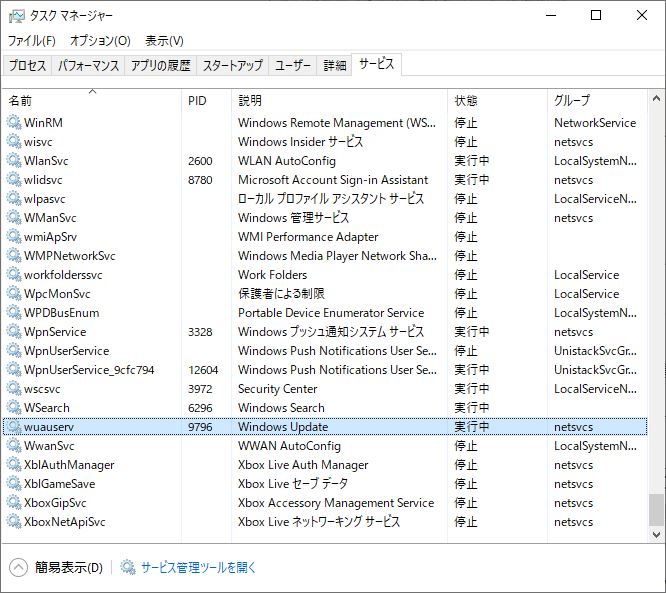The width and height of the screenshot is (666, 593).
Task: Collapse view with the 簡易表示 arrow icon
Action: coord(18,568)
